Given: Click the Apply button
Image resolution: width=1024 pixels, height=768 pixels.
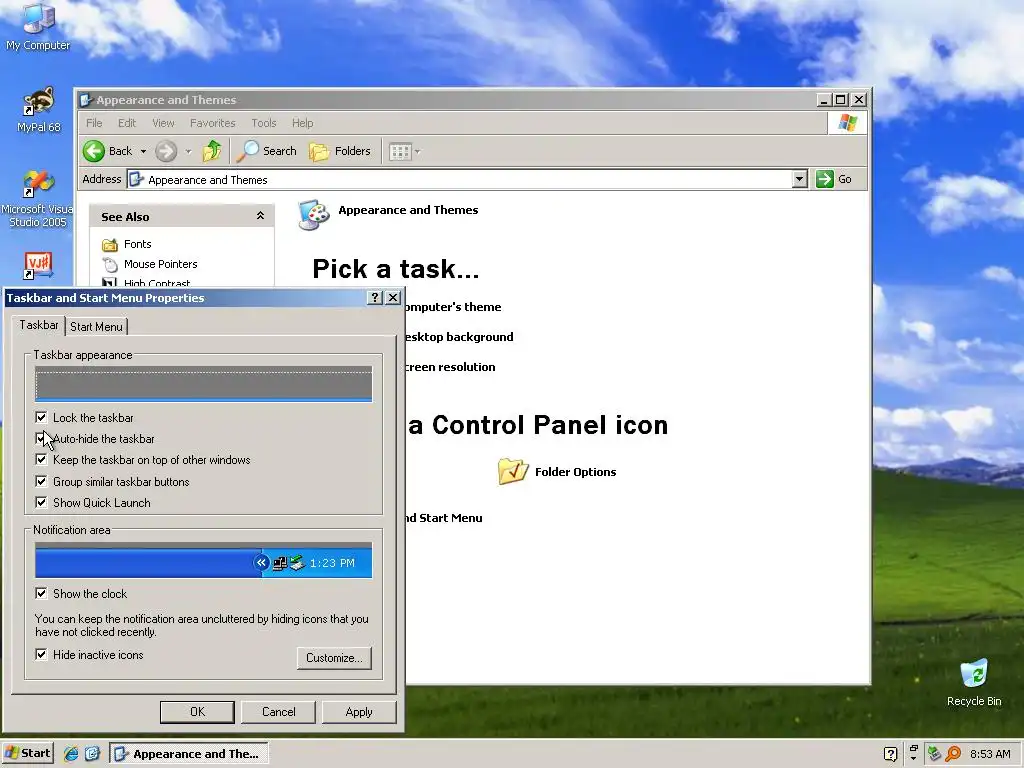Looking at the screenshot, I should tap(359, 712).
